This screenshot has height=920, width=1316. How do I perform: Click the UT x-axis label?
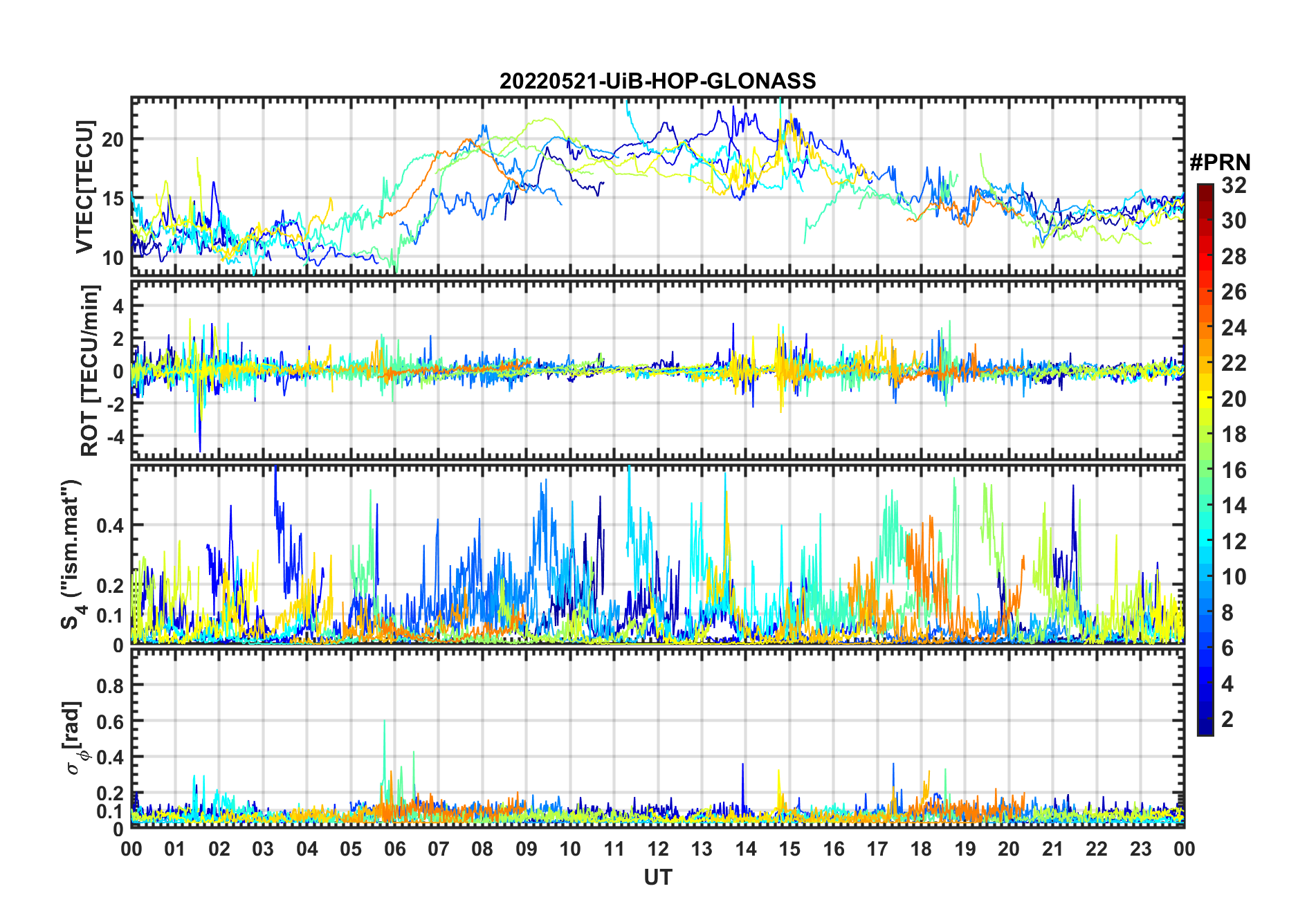pyautogui.click(x=657, y=878)
